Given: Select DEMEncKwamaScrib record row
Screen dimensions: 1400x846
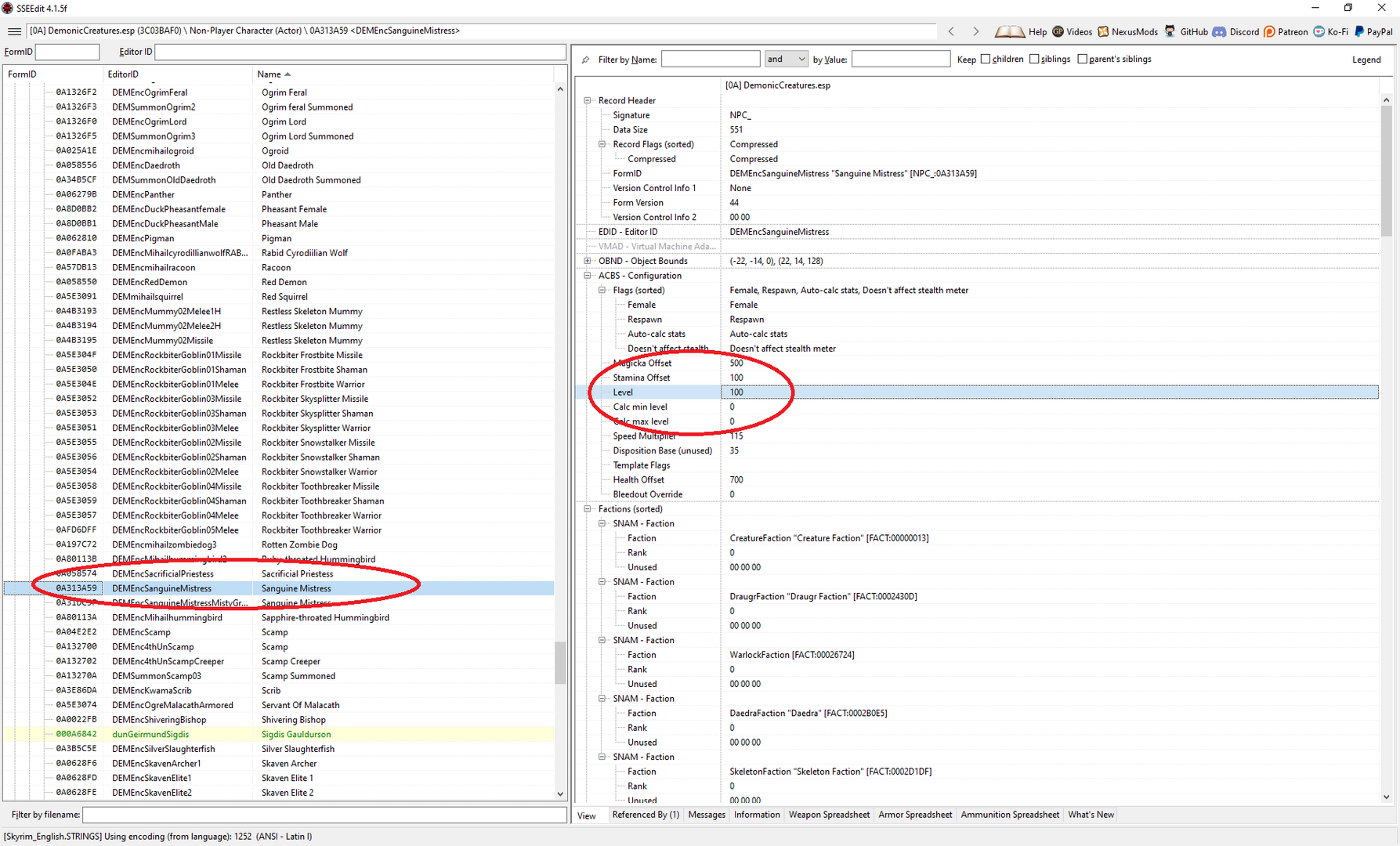Looking at the screenshot, I should pos(279,690).
